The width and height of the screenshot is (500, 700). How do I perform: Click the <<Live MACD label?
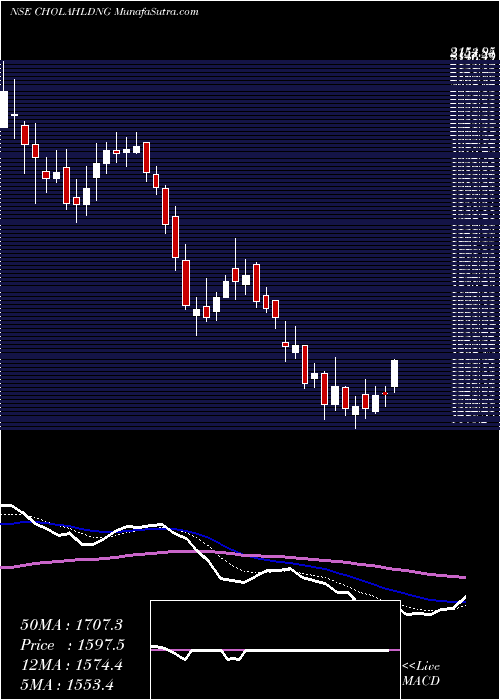421,674
